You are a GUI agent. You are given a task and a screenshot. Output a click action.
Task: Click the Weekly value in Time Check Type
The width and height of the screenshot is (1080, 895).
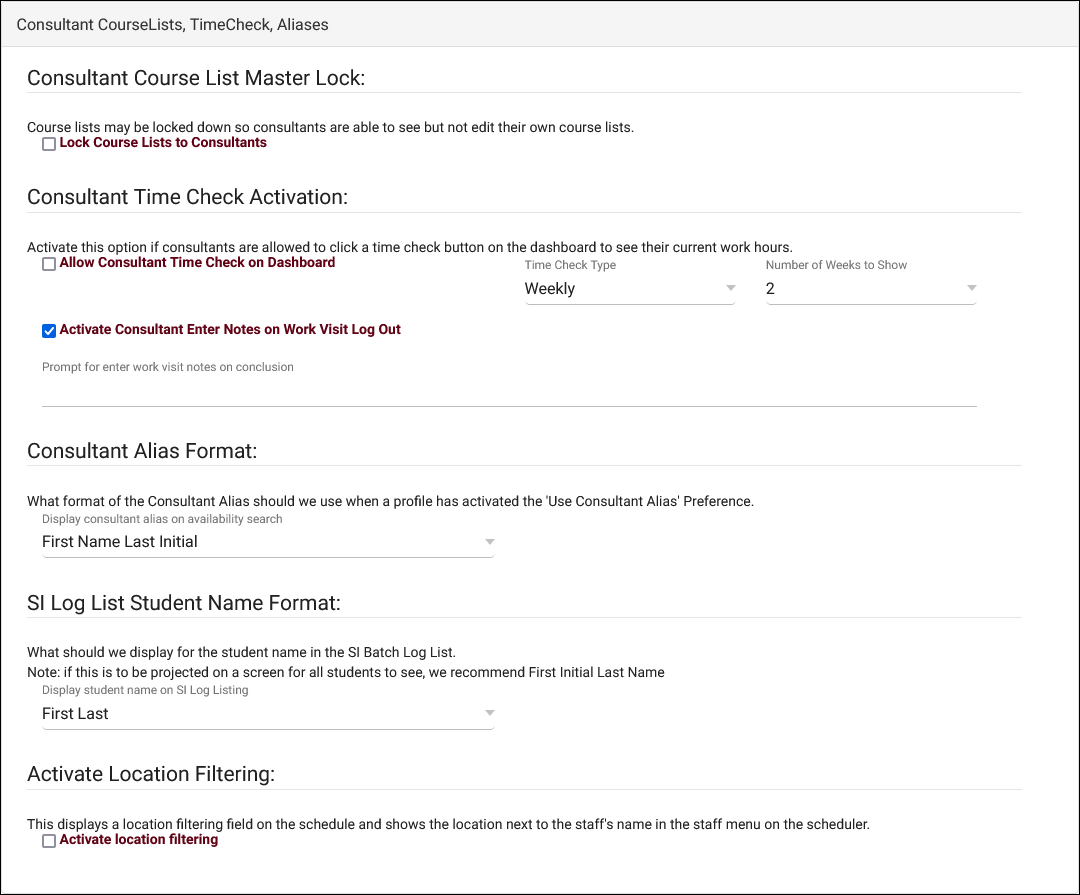550,289
